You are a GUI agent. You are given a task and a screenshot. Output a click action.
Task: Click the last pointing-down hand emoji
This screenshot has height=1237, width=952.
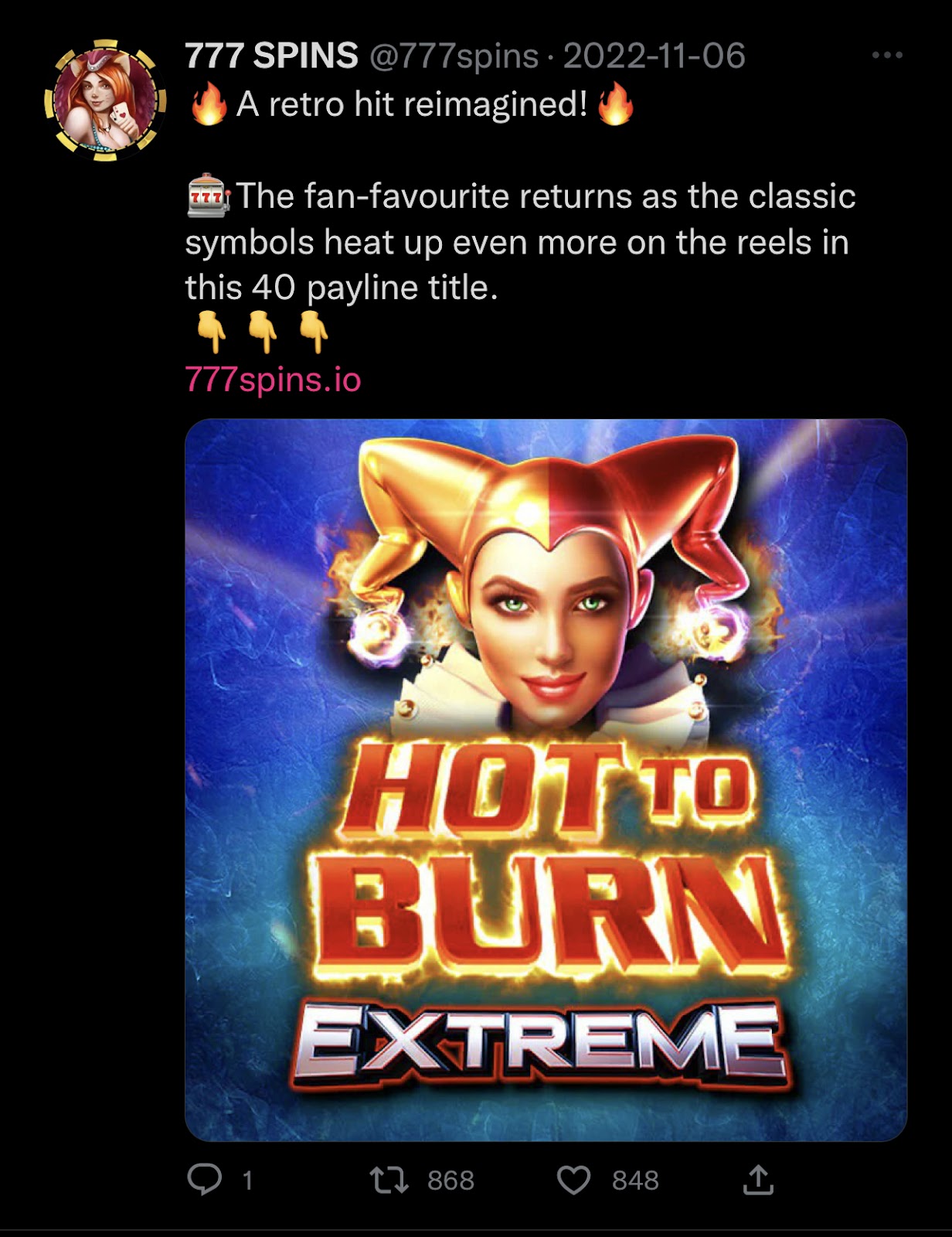(314, 332)
